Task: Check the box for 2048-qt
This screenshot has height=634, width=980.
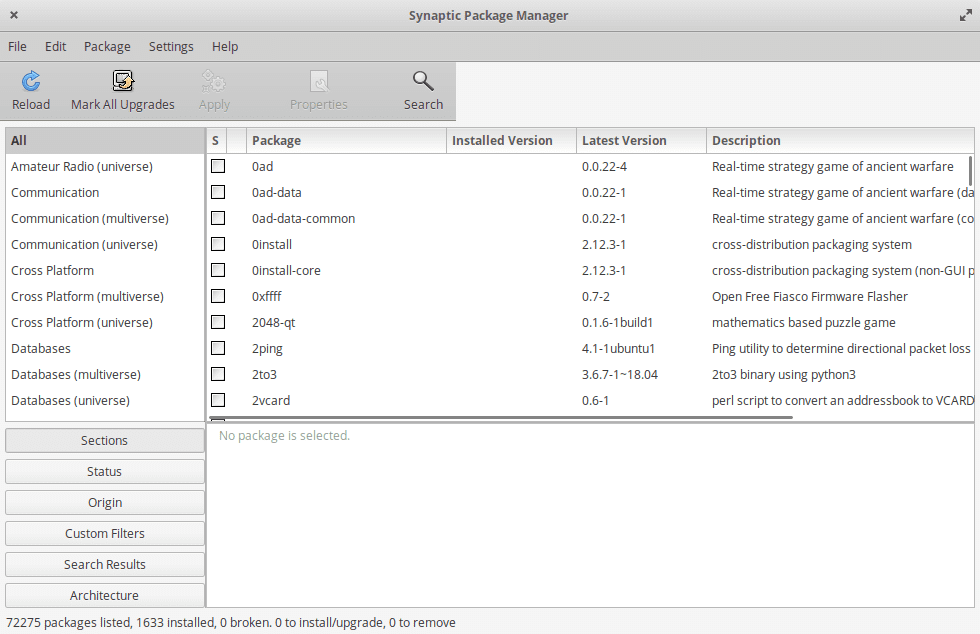Action: click(218, 322)
